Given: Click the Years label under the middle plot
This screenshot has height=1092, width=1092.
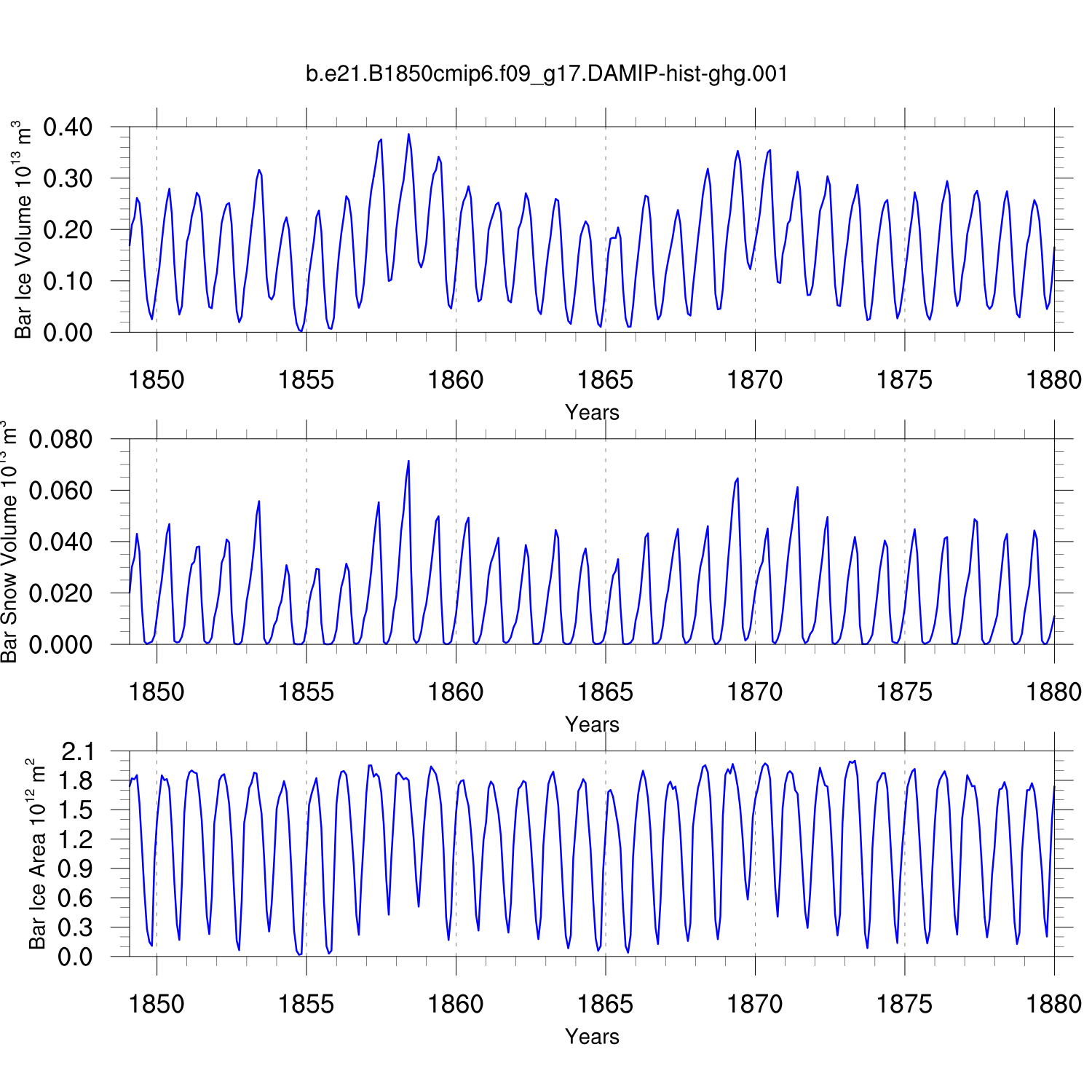Looking at the screenshot, I should pos(592,724).
